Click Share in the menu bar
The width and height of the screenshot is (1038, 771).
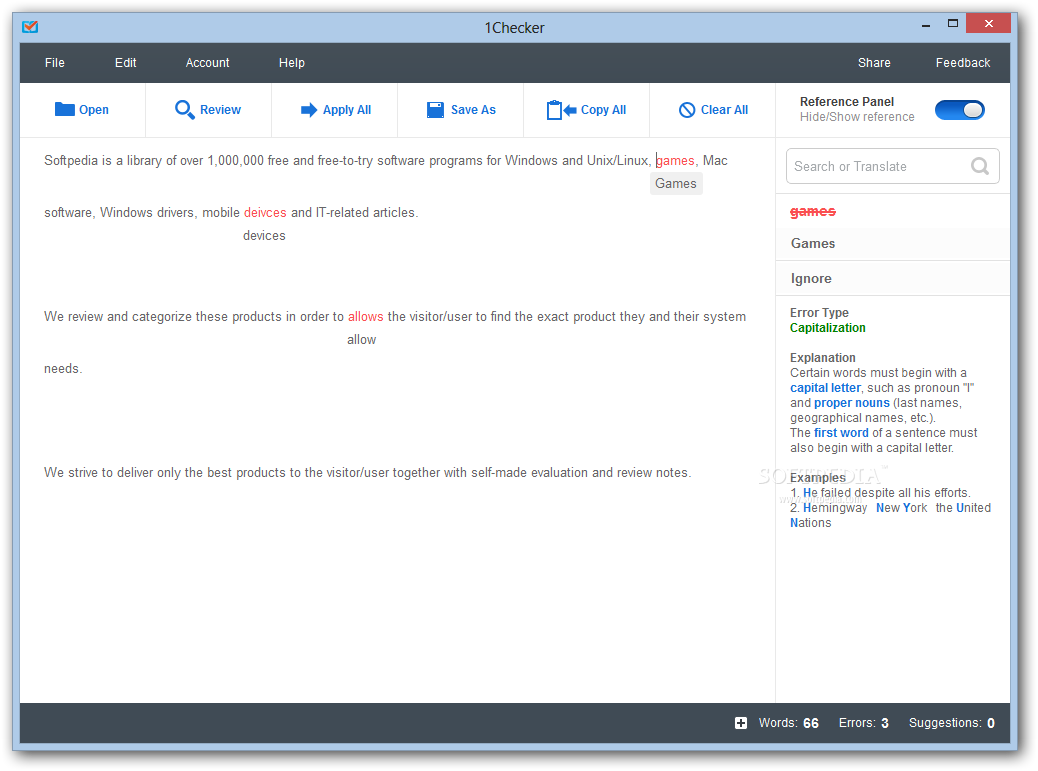point(874,63)
